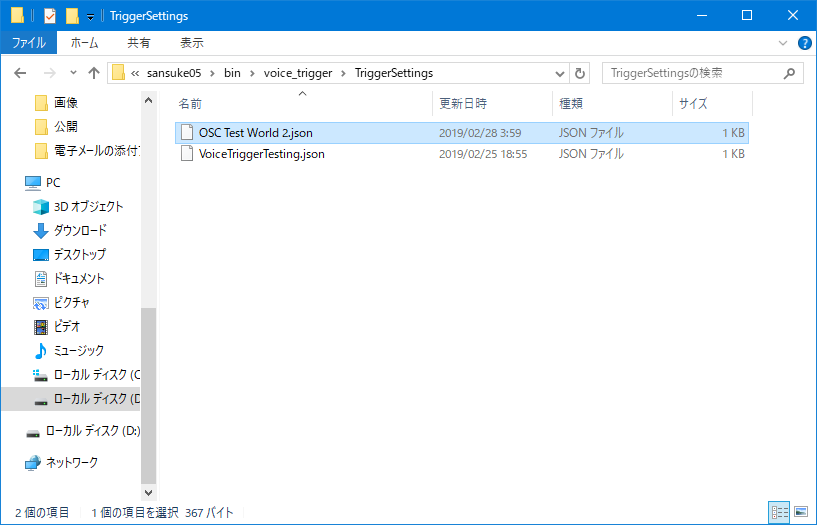Click the sidebar scroll up arrow
The width and height of the screenshot is (817, 525).
[x=148, y=101]
